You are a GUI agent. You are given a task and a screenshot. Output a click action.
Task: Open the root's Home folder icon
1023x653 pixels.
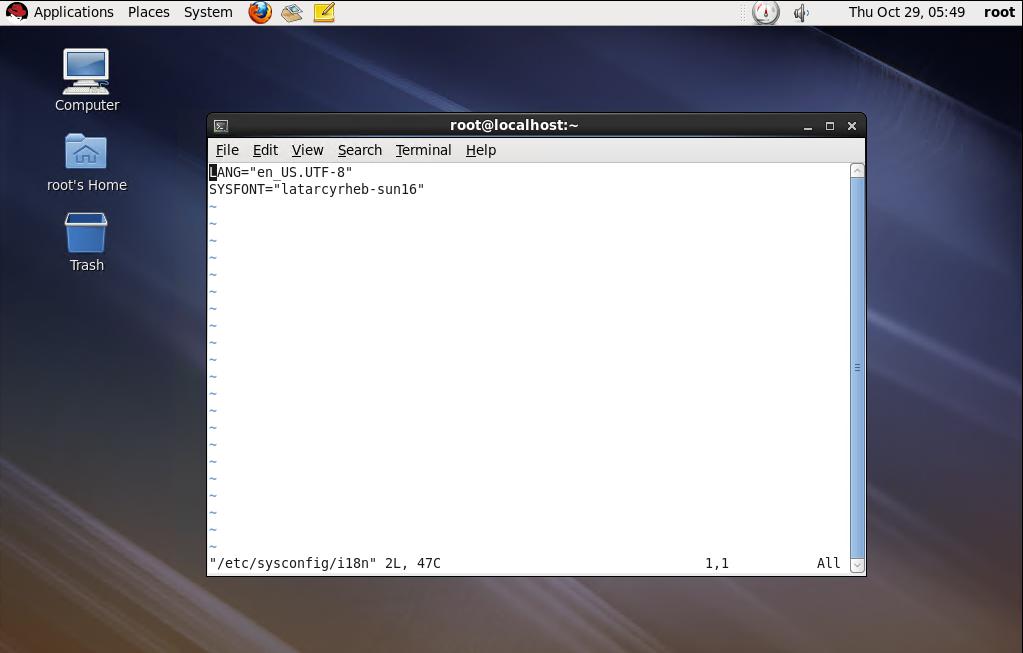86,162
